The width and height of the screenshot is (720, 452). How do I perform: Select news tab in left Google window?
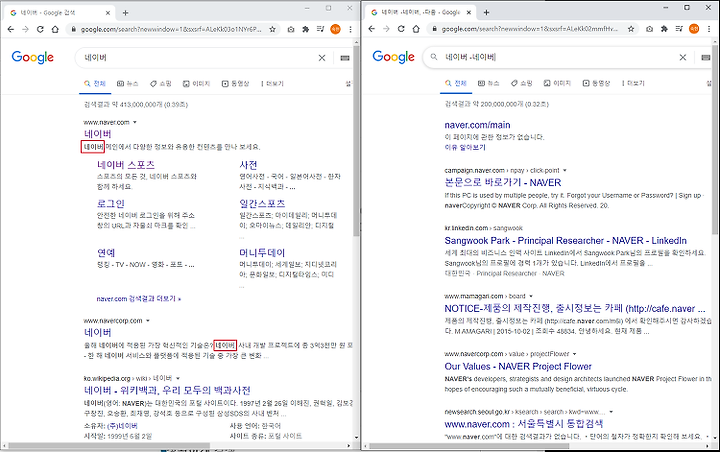(128, 84)
